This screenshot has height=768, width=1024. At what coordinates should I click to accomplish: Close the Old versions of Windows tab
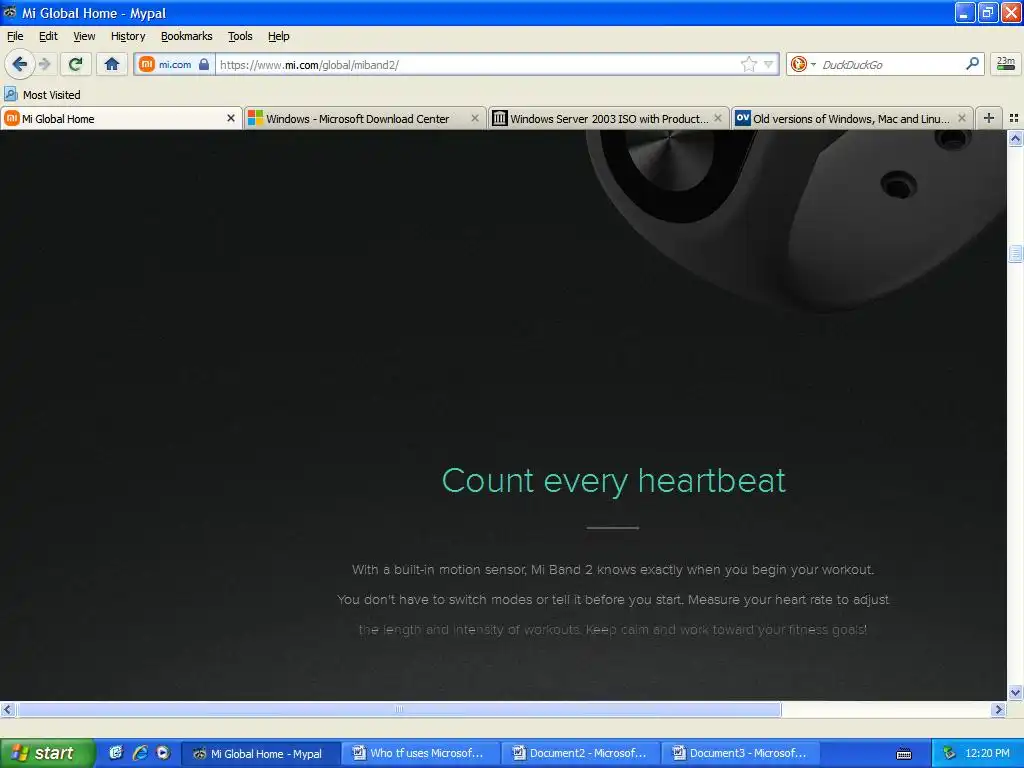click(962, 118)
